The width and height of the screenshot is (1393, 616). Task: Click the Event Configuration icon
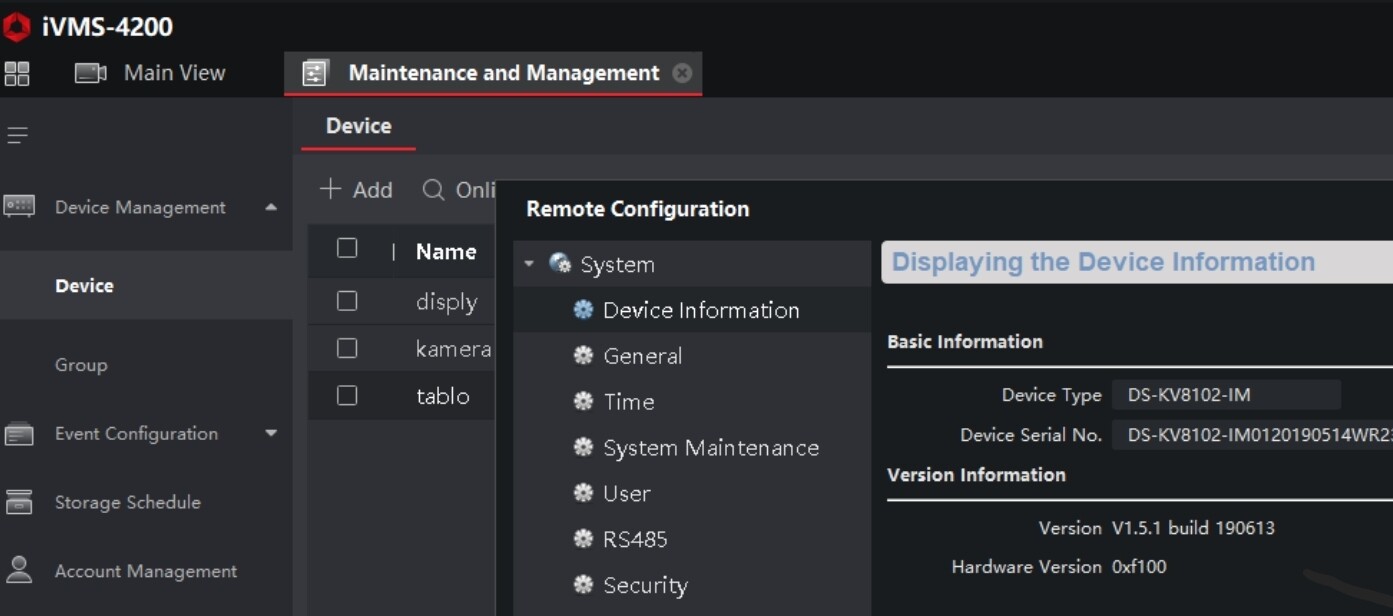[x=19, y=434]
